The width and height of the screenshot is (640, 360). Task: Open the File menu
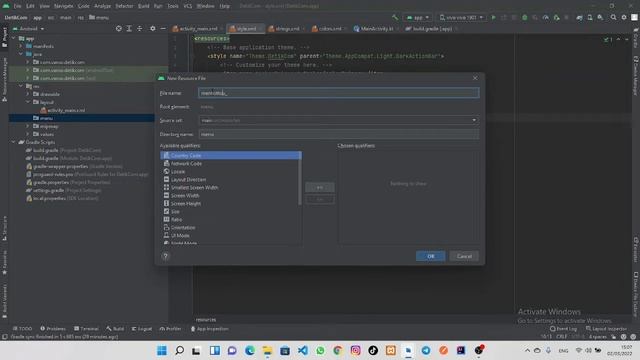[x=17, y=6]
